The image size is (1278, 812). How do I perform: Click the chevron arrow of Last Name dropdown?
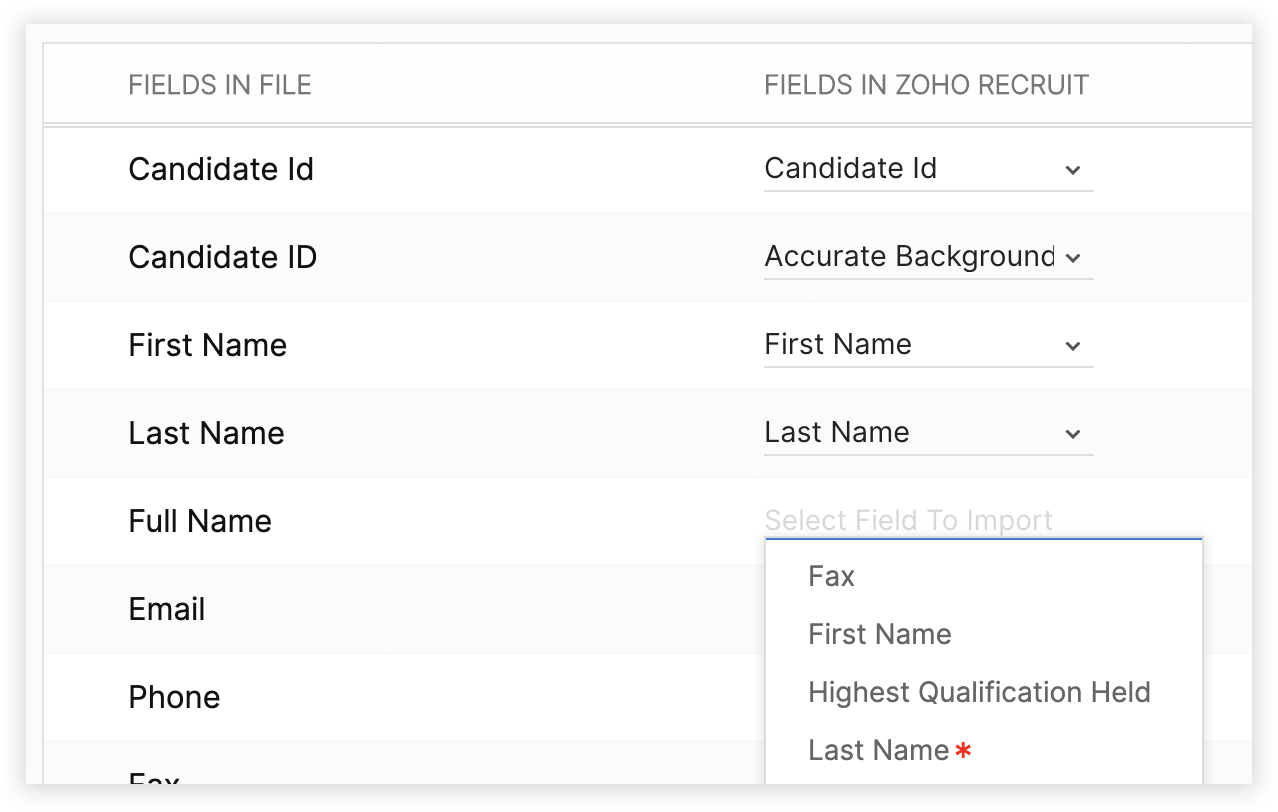pyautogui.click(x=1072, y=434)
